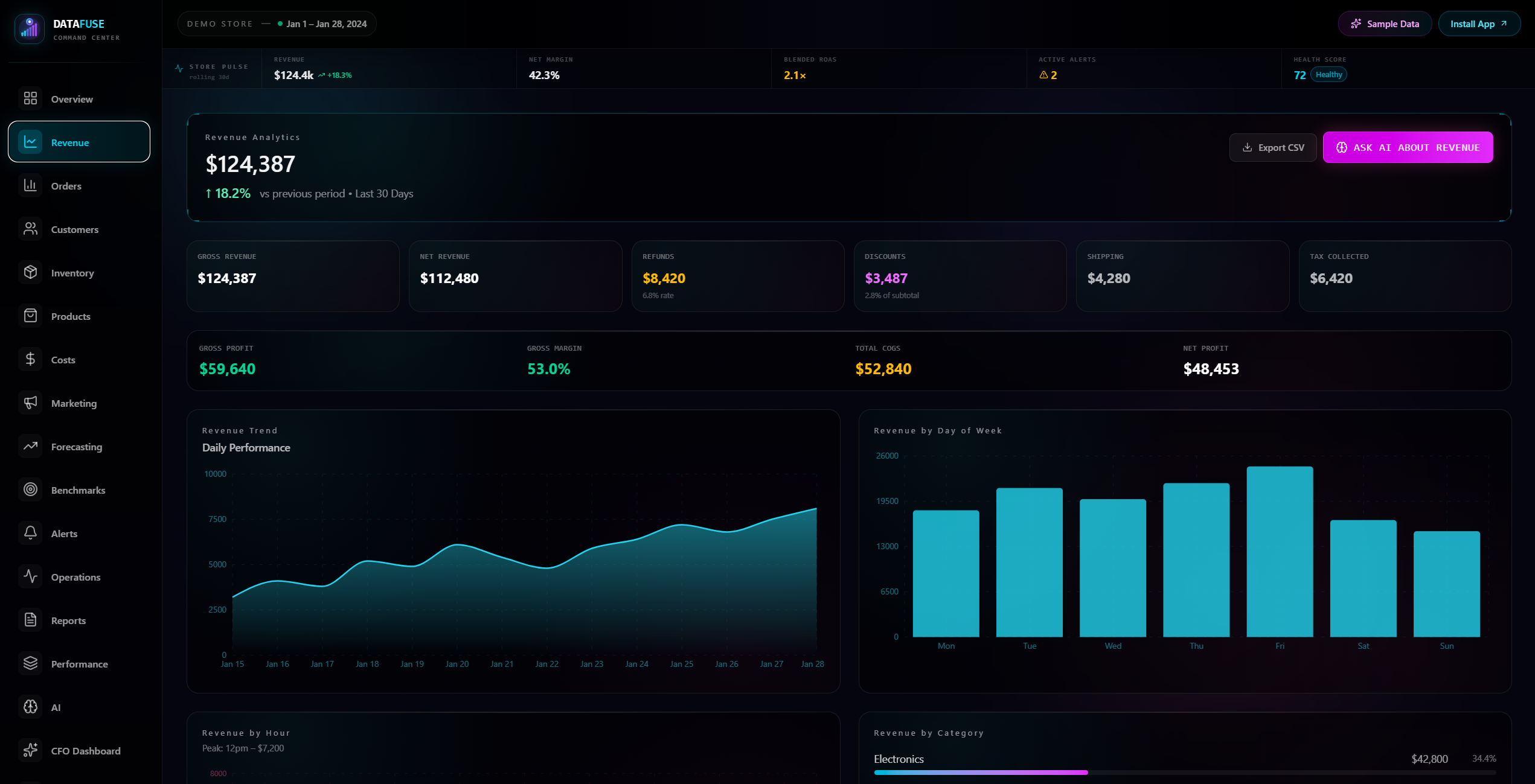Click the Products shopping-bag icon

[x=30, y=316]
